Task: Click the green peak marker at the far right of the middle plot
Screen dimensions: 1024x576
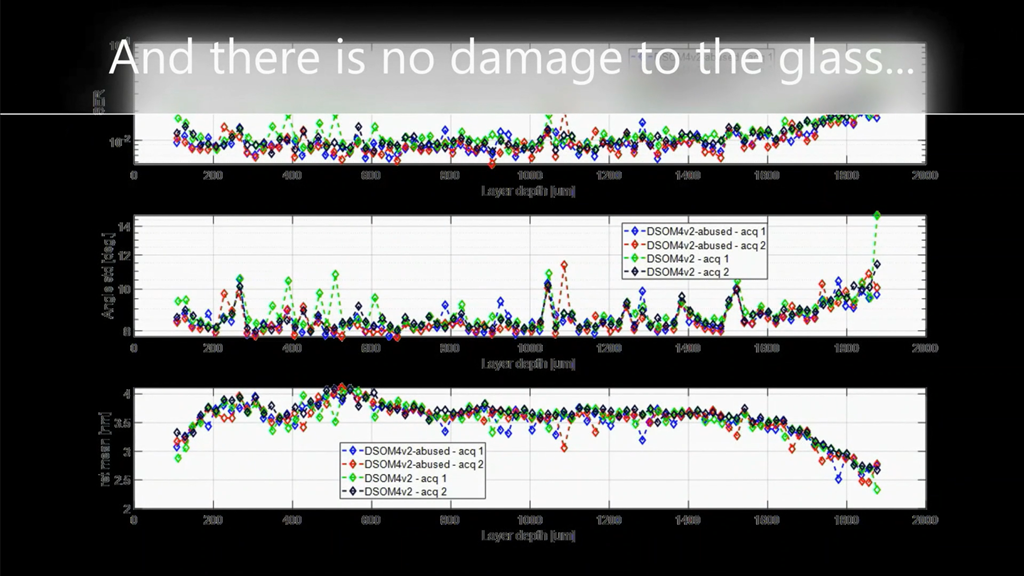Action: click(x=877, y=216)
